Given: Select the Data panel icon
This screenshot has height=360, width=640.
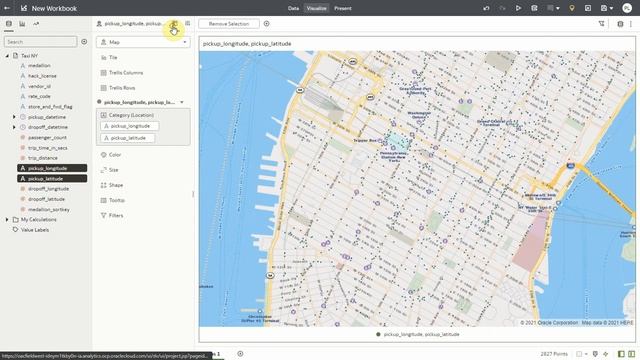Looking at the screenshot, I should 9,24.
